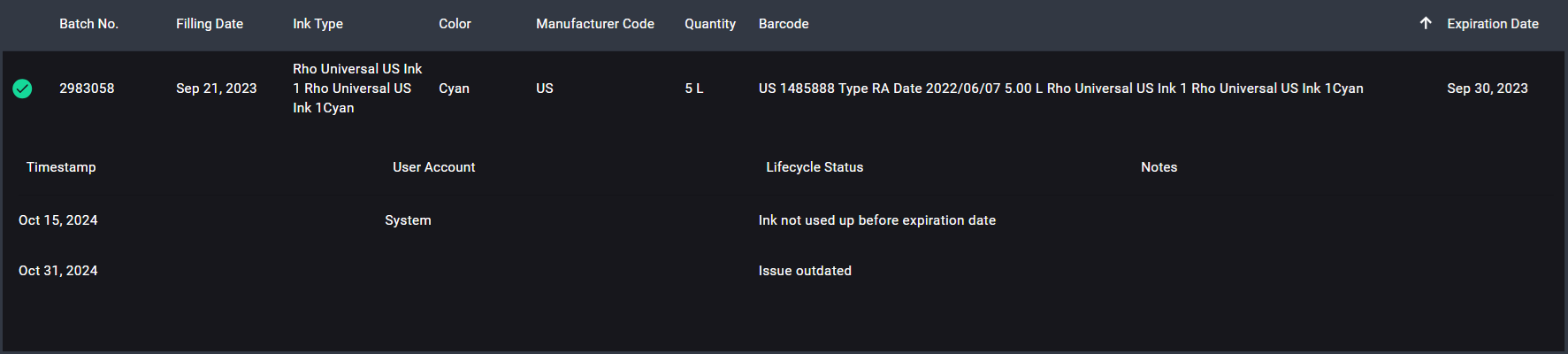This screenshot has height=354, width=1568.
Task: Click the ascending sort arrow icon
Action: pyautogui.click(x=1426, y=24)
